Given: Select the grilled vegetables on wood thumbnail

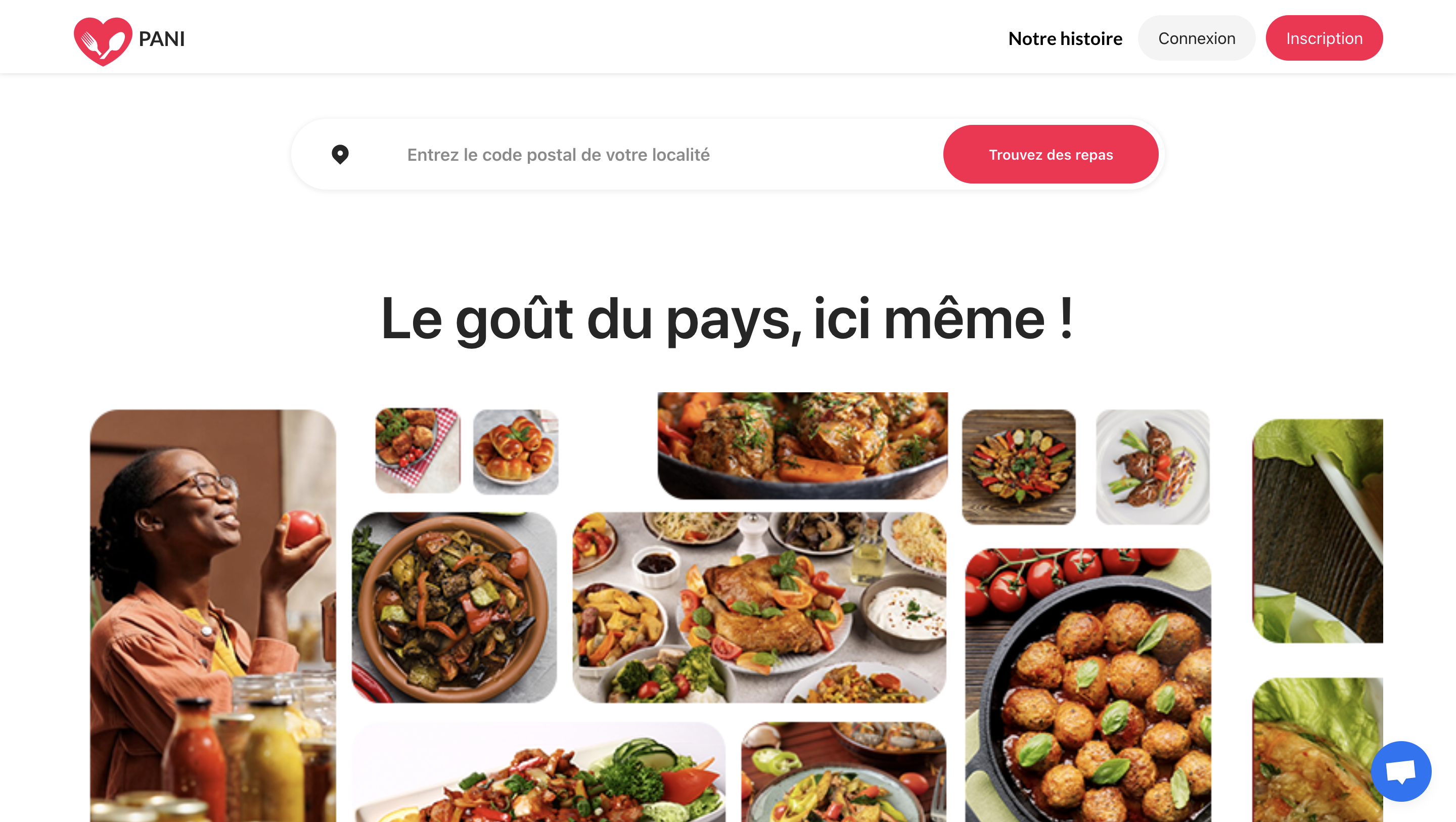Looking at the screenshot, I should 1019,467.
